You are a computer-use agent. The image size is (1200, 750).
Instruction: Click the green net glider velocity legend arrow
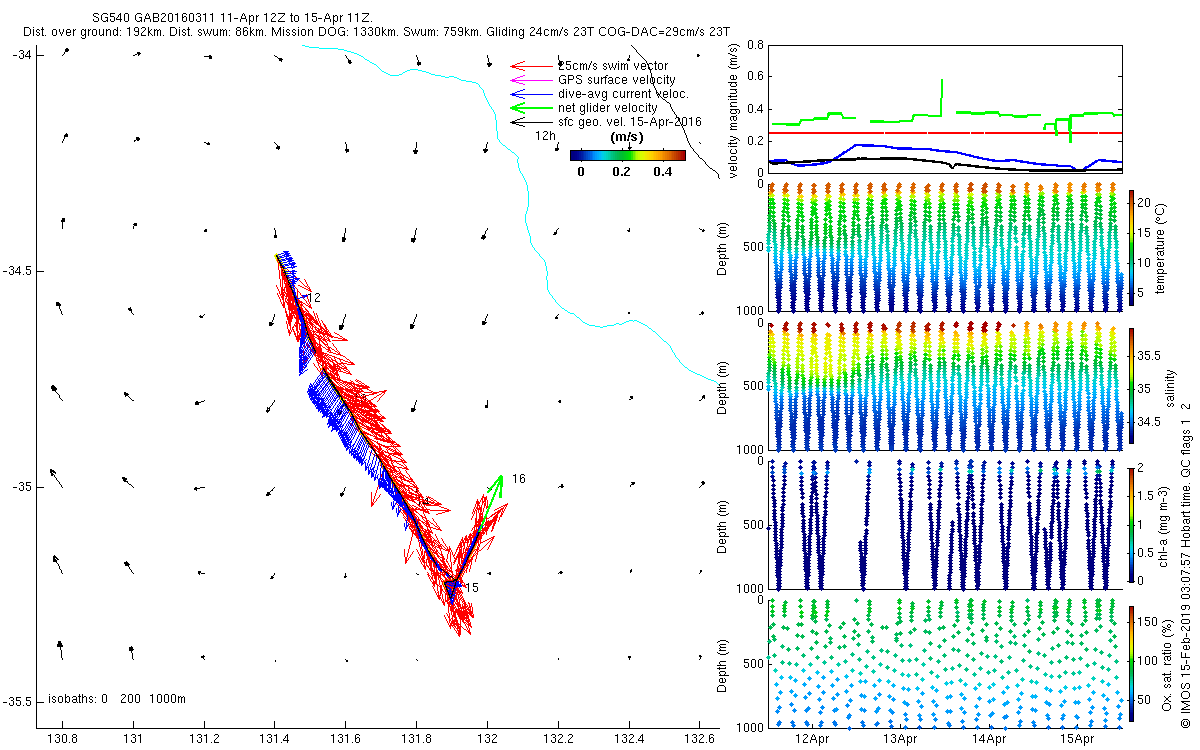click(x=532, y=107)
